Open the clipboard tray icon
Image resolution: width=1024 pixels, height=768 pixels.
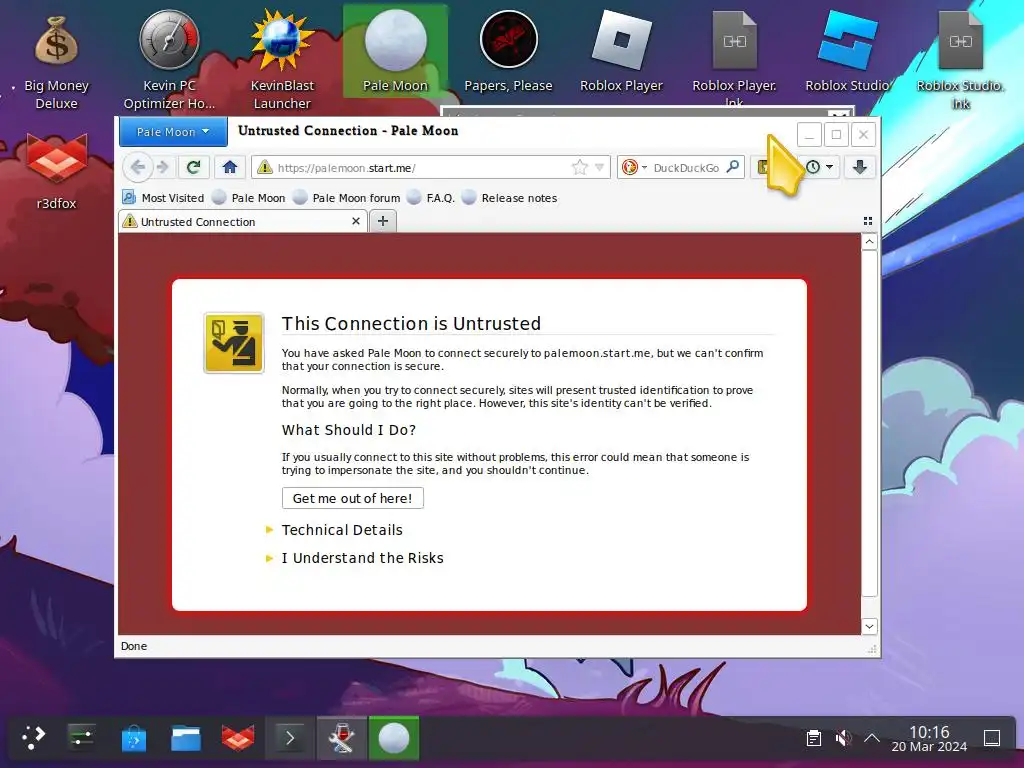814,738
